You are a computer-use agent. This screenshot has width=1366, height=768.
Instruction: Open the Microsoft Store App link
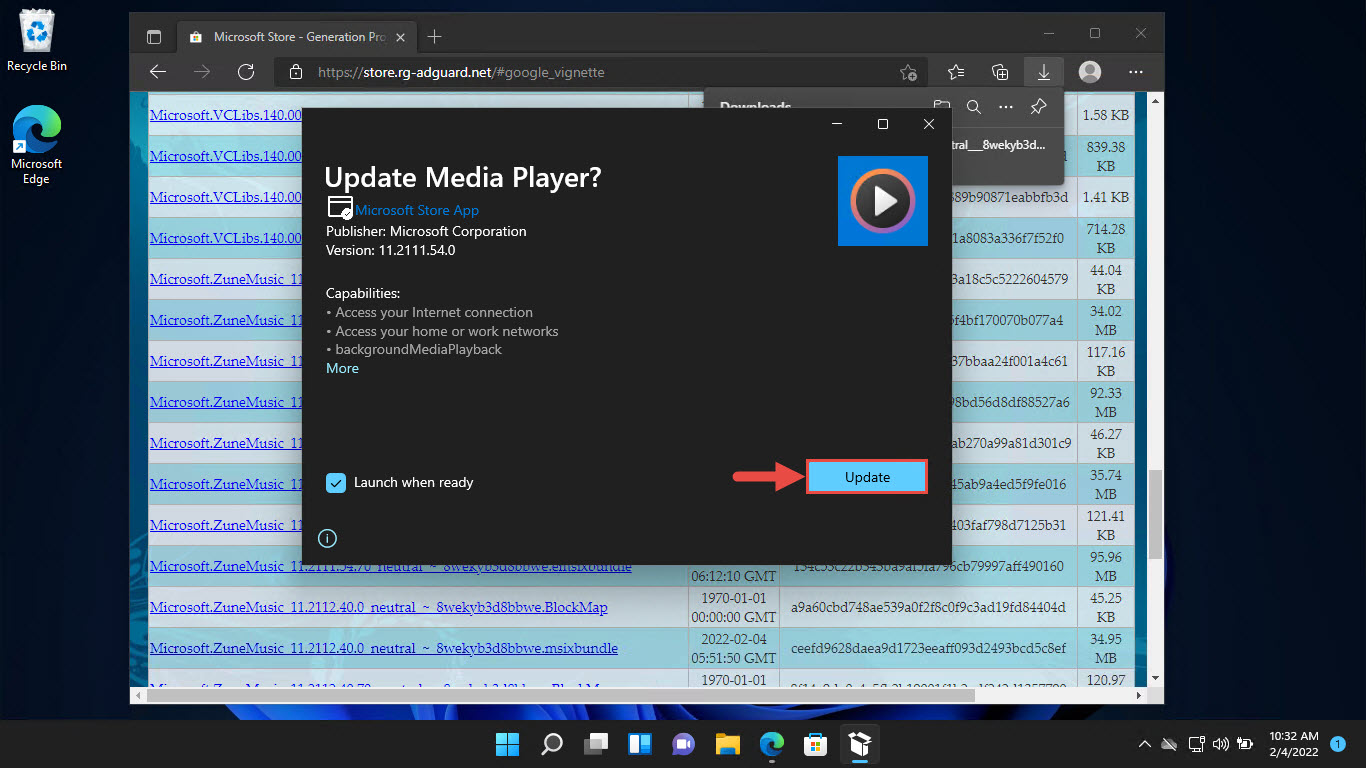417,210
